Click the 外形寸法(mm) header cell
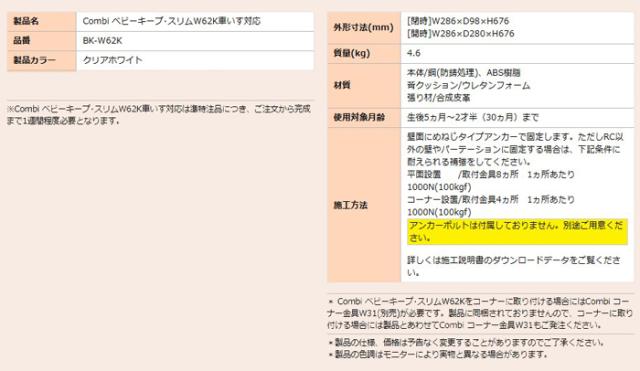The height and width of the screenshot is (371, 640). click(x=364, y=27)
